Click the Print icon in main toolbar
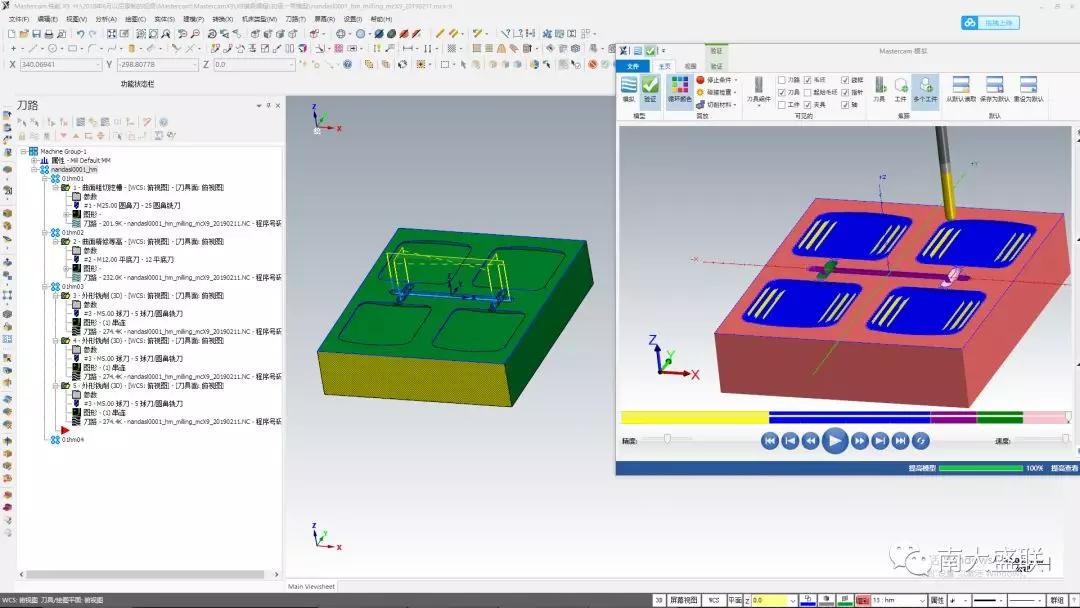 49,34
